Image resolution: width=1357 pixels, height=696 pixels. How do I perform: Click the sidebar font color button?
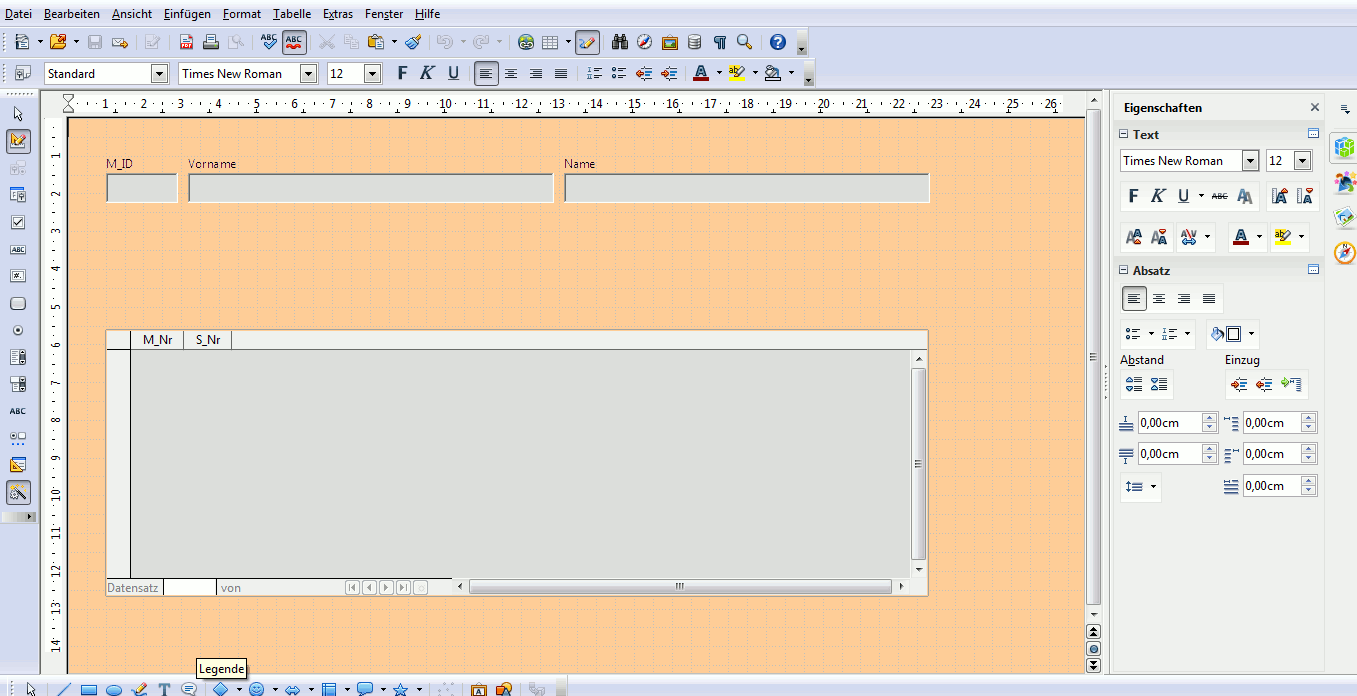[x=1241, y=238]
